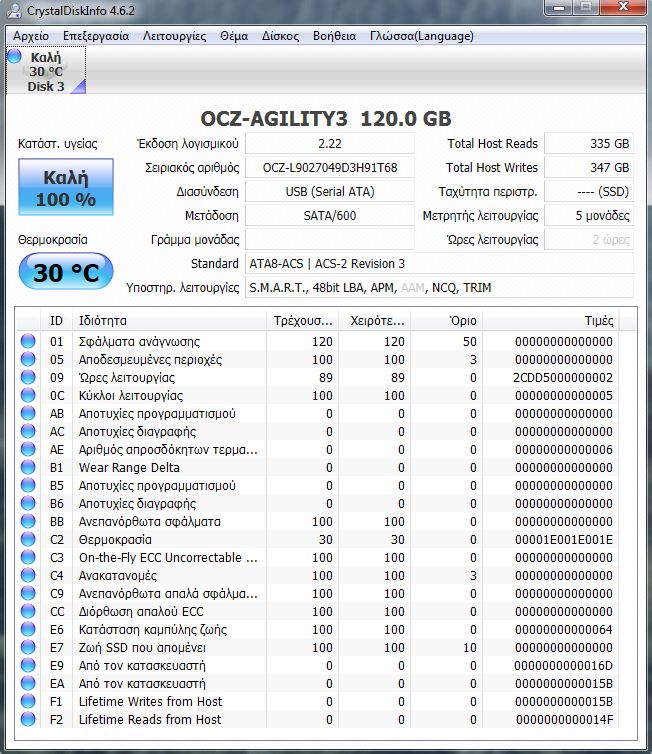Viewport: 652px width, 754px height.
Task: Click the status icon of row 09 Ώρες λειτουργίας
Action: tap(28, 377)
